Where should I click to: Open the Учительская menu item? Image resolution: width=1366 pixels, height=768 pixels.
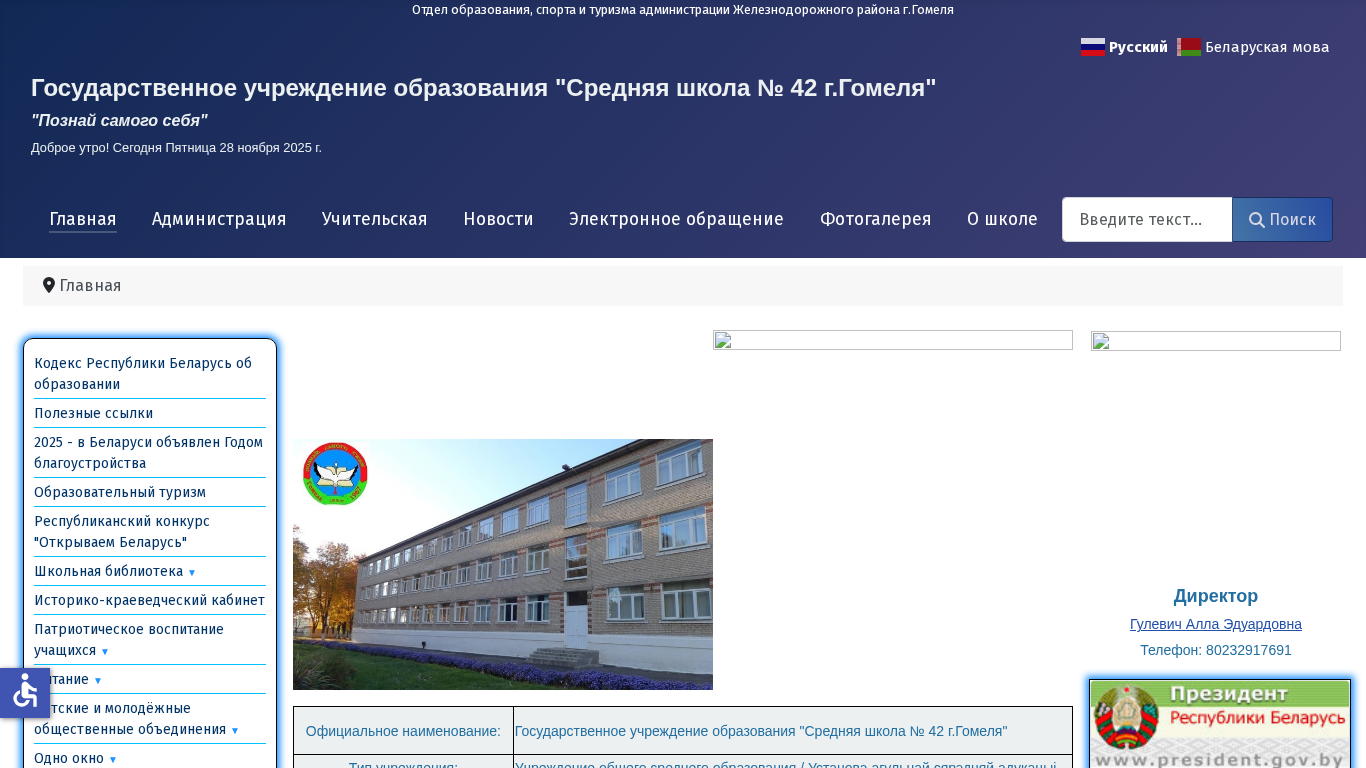click(x=375, y=219)
